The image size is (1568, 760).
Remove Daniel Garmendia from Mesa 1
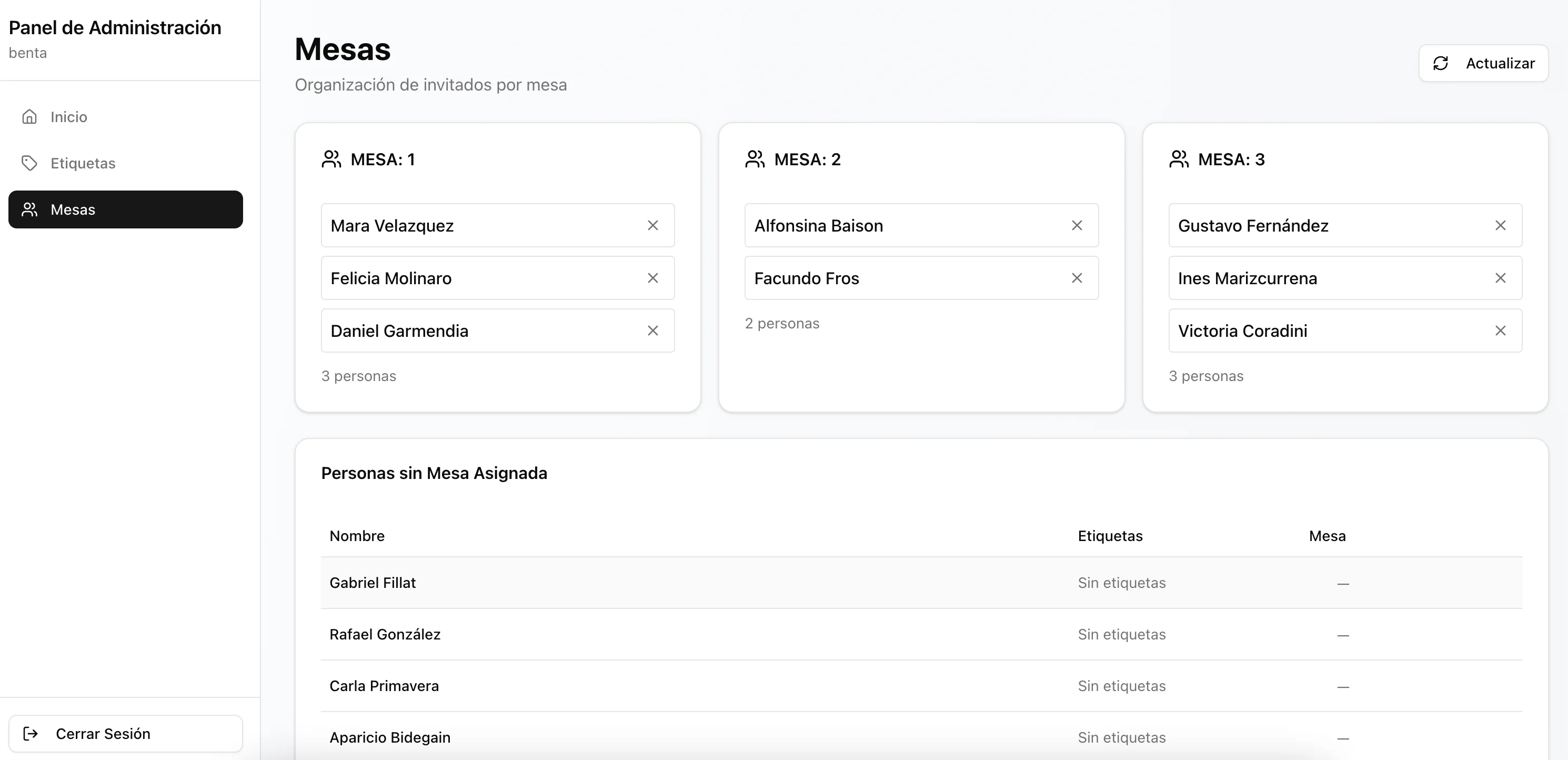[652, 331]
